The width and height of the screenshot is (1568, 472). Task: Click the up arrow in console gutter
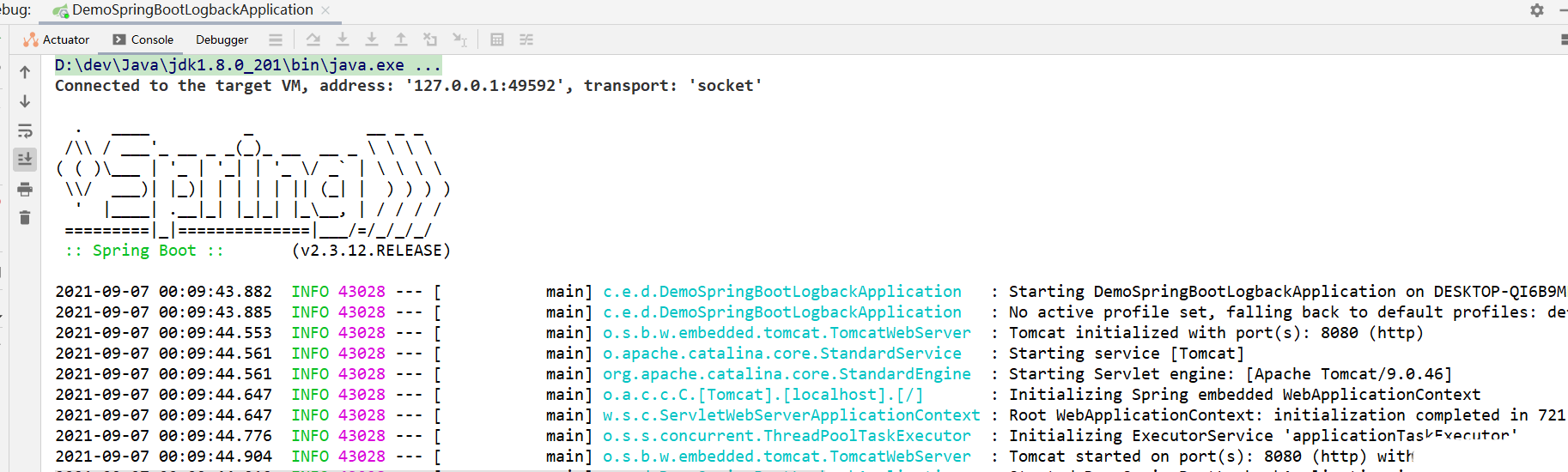click(x=25, y=72)
